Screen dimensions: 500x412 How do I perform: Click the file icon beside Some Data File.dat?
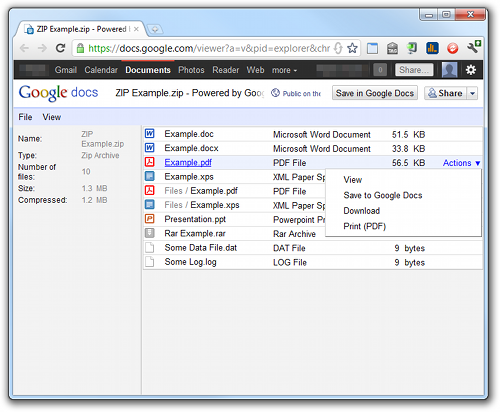[150, 247]
